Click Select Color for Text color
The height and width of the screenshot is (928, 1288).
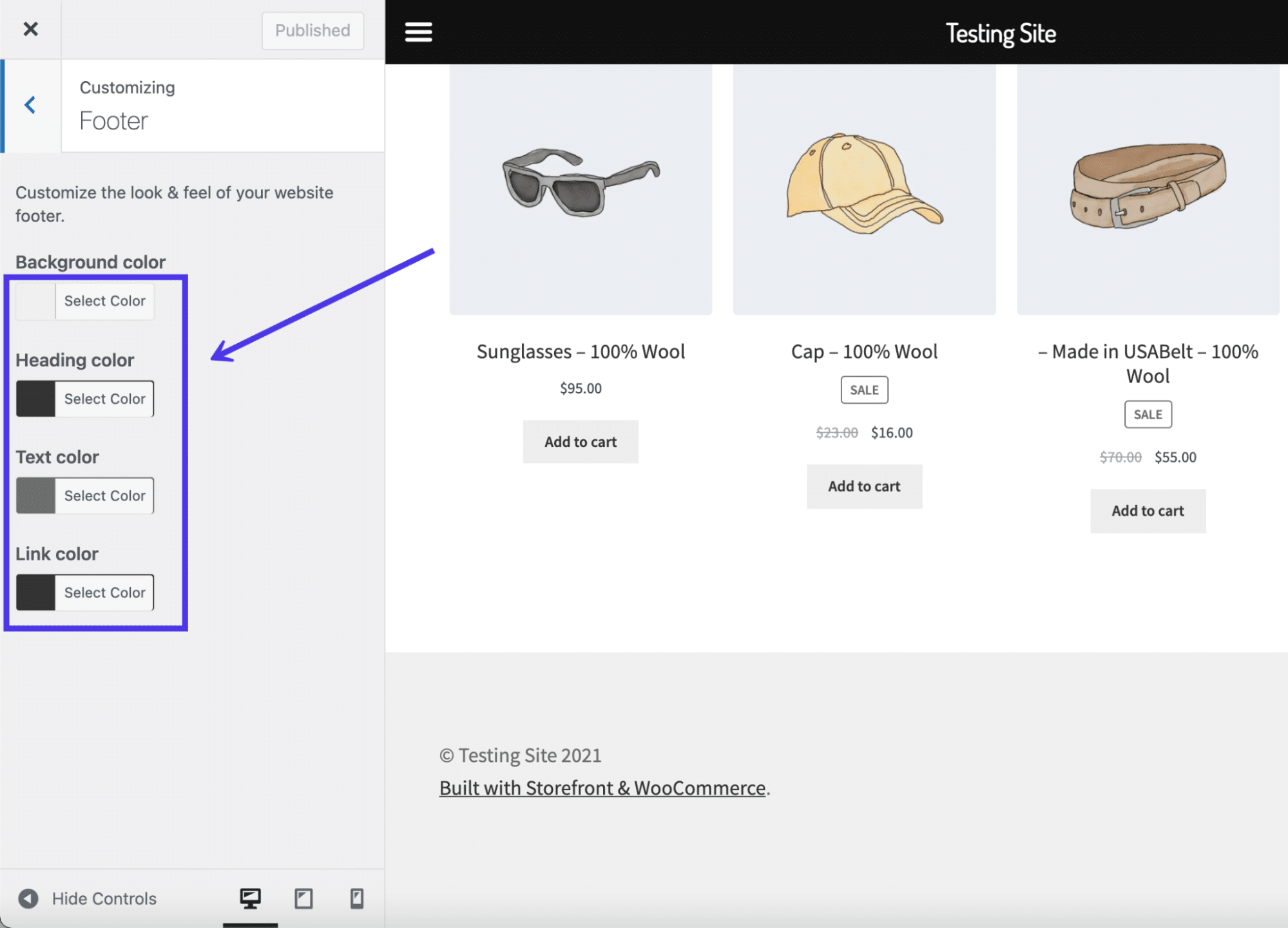coord(104,495)
